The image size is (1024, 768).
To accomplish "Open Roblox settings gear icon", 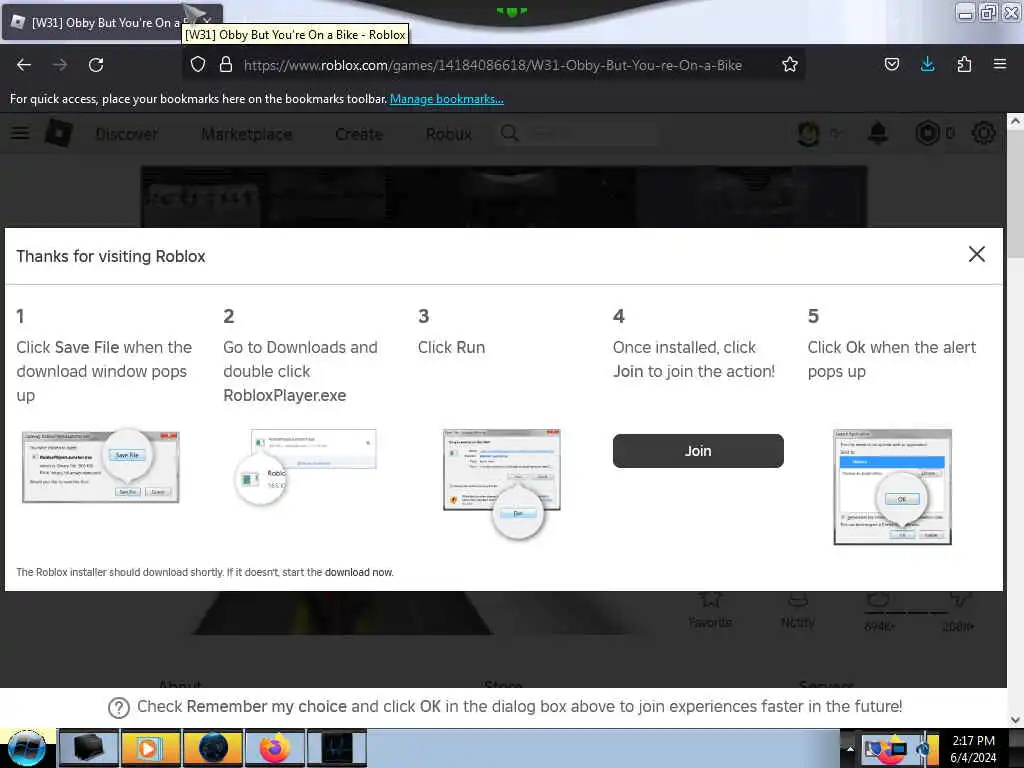I will point(983,133).
